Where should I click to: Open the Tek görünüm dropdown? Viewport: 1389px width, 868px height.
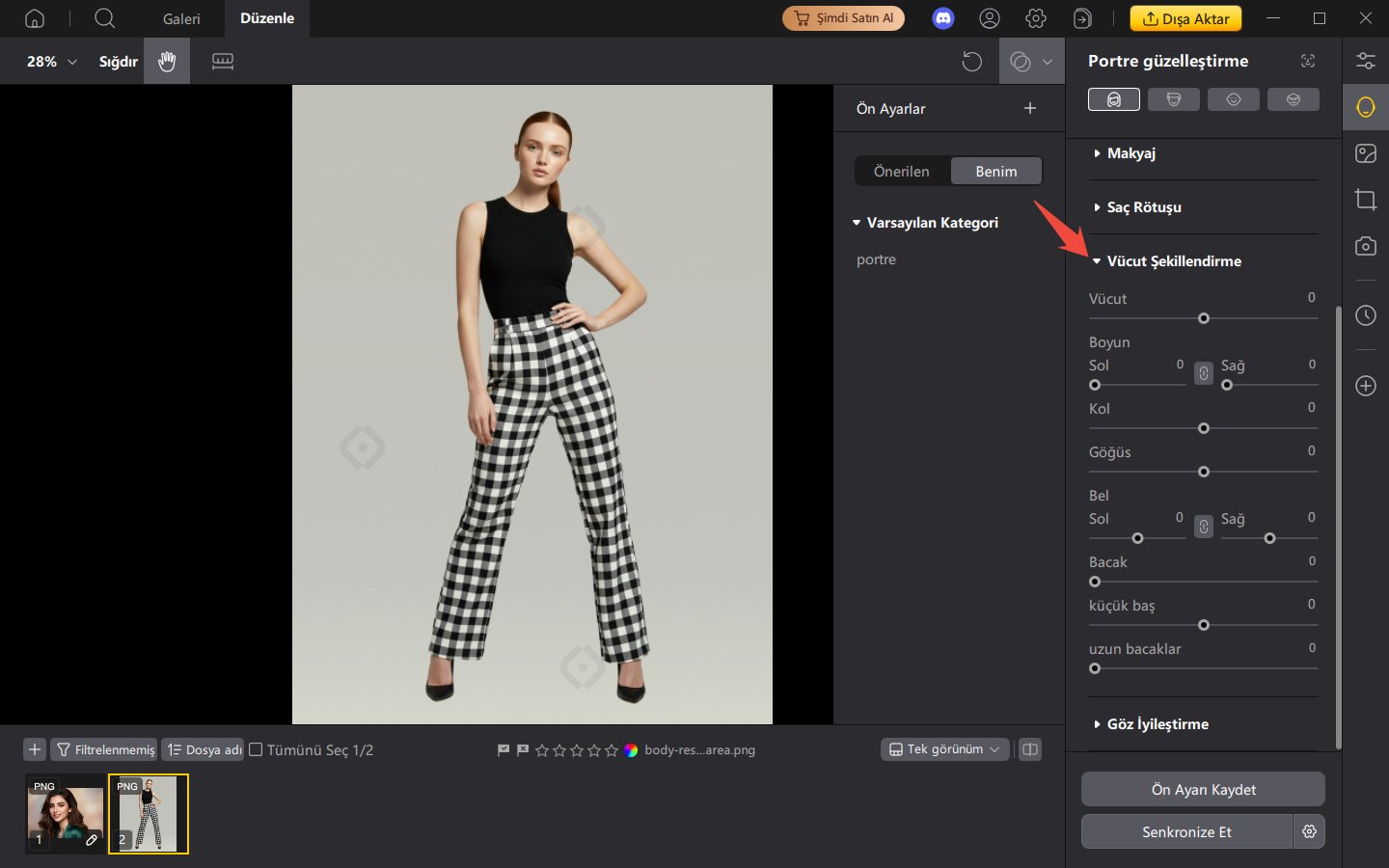944,749
